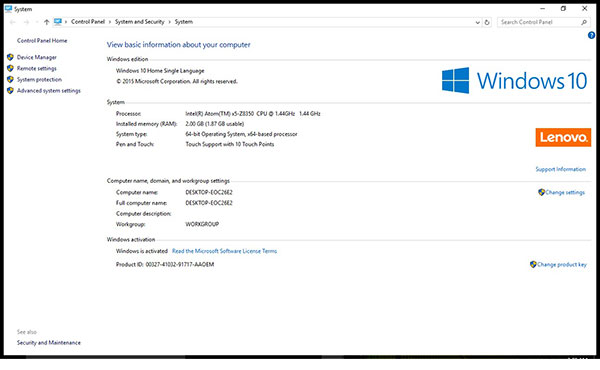Click the Lenovo logo
This screenshot has height=370, width=600.
[x=563, y=137]
